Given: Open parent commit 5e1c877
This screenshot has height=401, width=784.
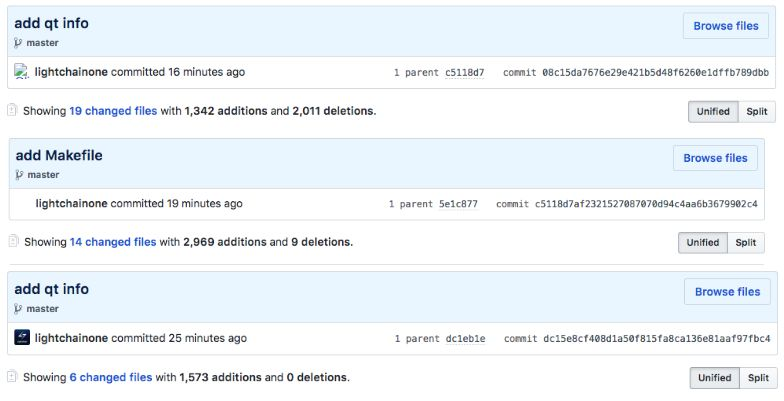Looking at the screenshot, I should [x=458, y=204].
